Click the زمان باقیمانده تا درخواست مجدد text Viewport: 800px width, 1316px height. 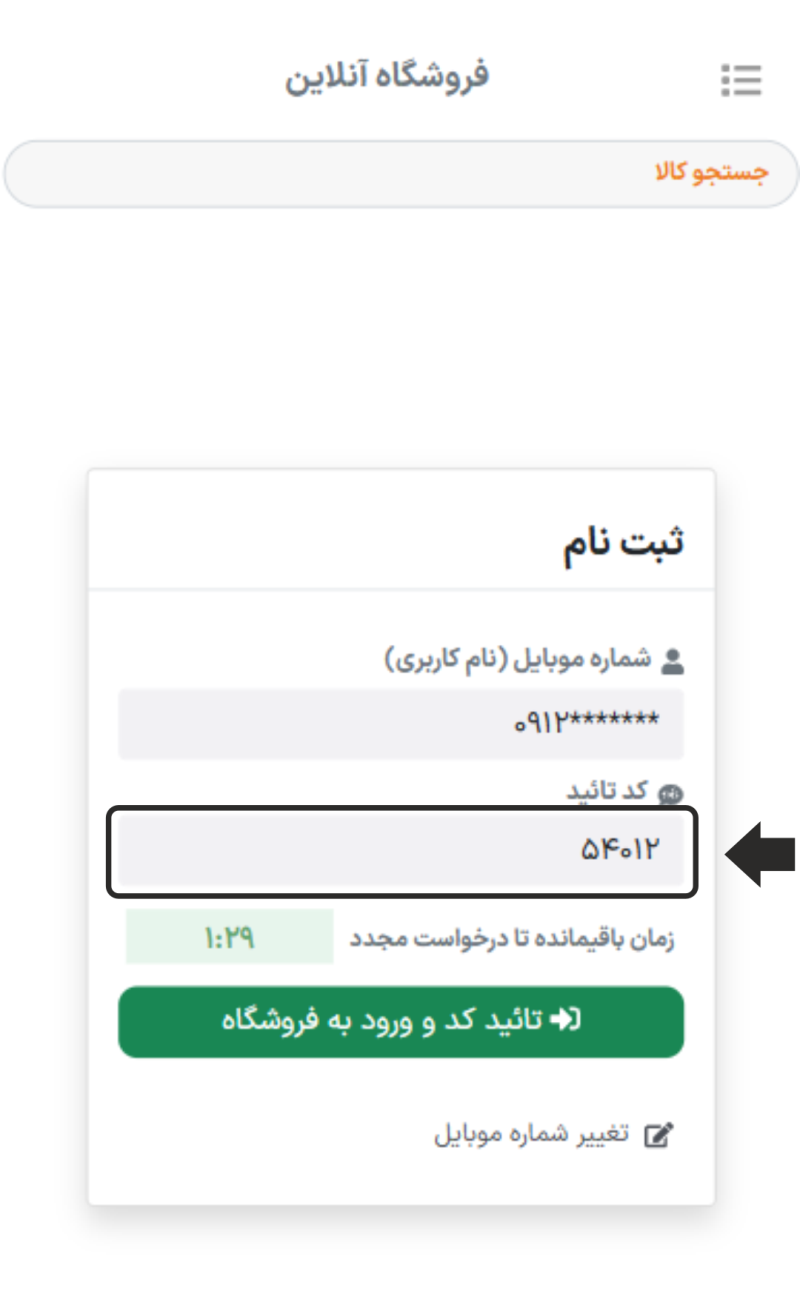511,939
